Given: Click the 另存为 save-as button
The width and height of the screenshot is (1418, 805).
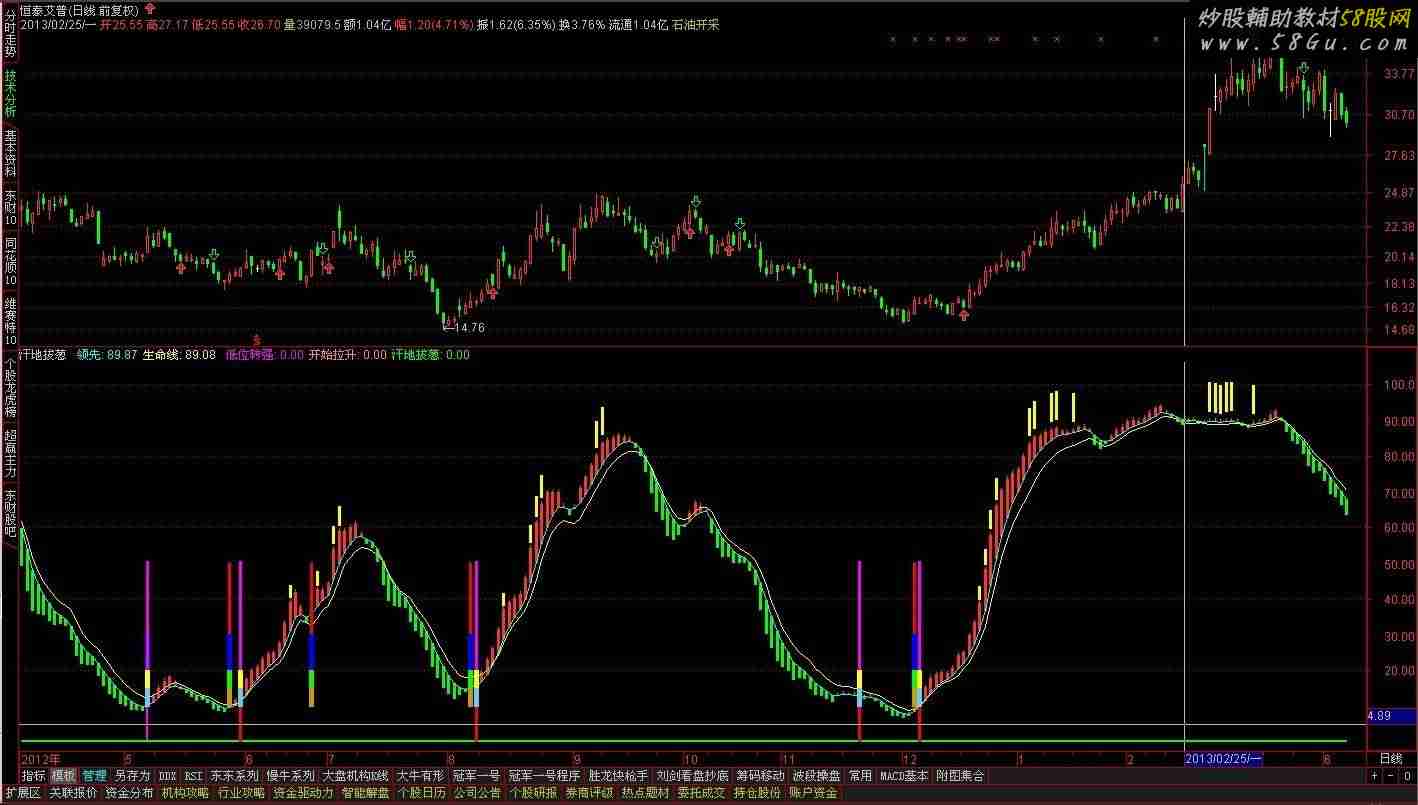Looking at the screenshot, I should (x=132, y=775).
